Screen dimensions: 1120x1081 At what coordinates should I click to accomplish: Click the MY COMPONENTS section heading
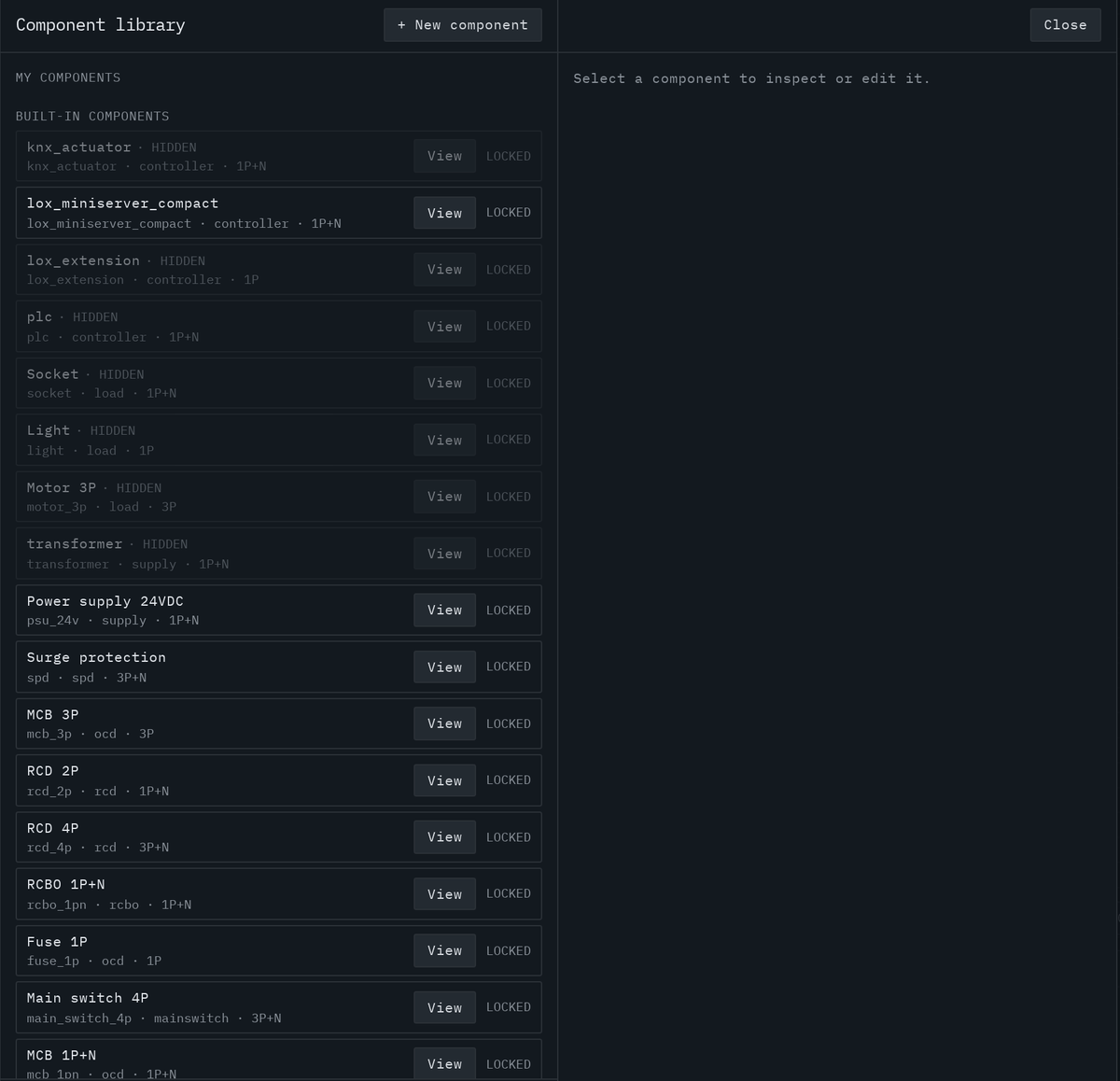68,77
